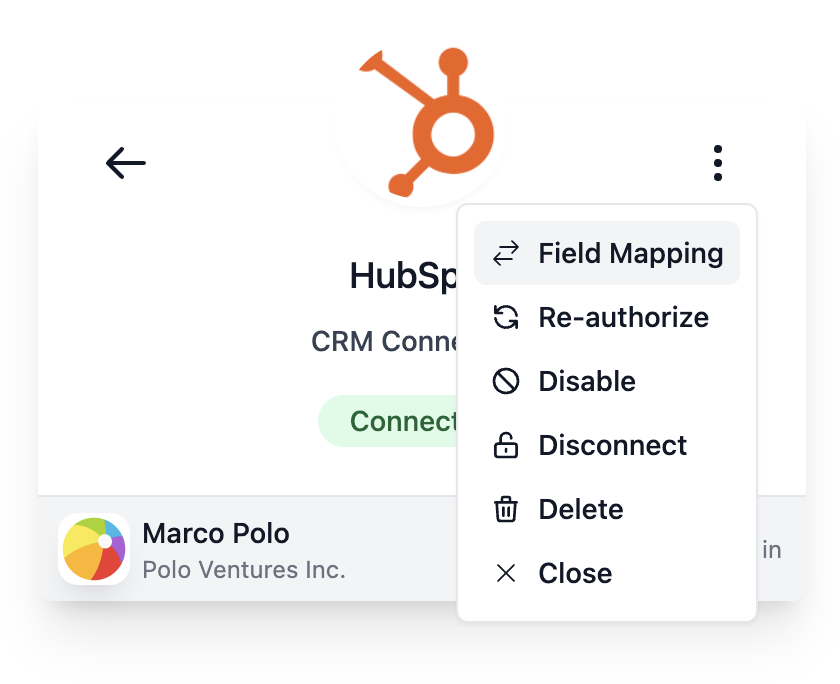
Task: Choose Disconnect from the menu
Action: pos(606,445)
